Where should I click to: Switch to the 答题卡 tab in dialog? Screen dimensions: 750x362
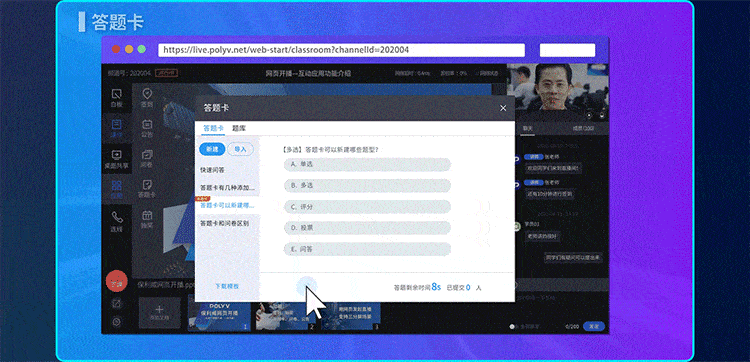pyautogui.click(x=213, y=128)
